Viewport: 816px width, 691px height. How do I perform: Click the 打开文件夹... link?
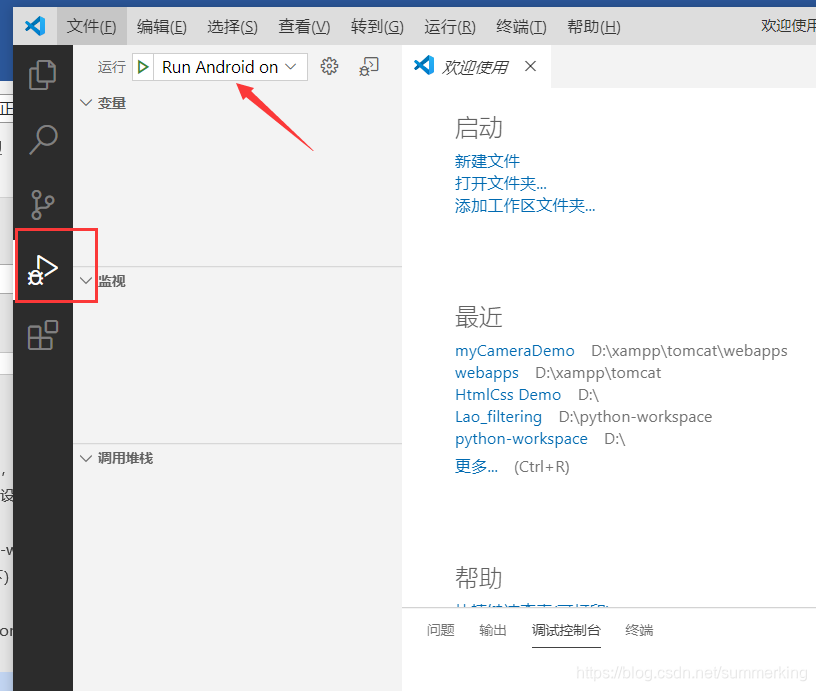click(501, 183)
